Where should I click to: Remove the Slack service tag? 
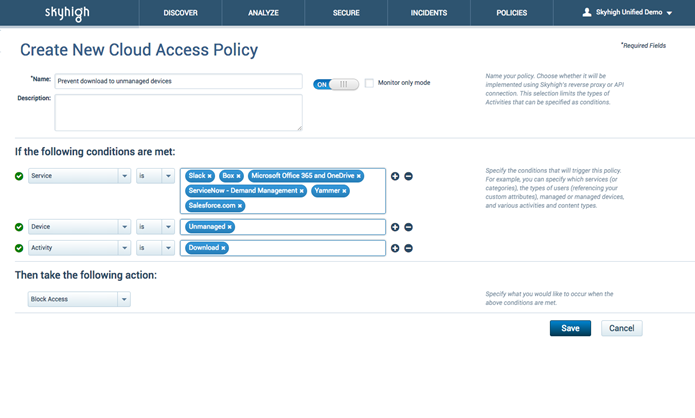(x=210, y=176)
